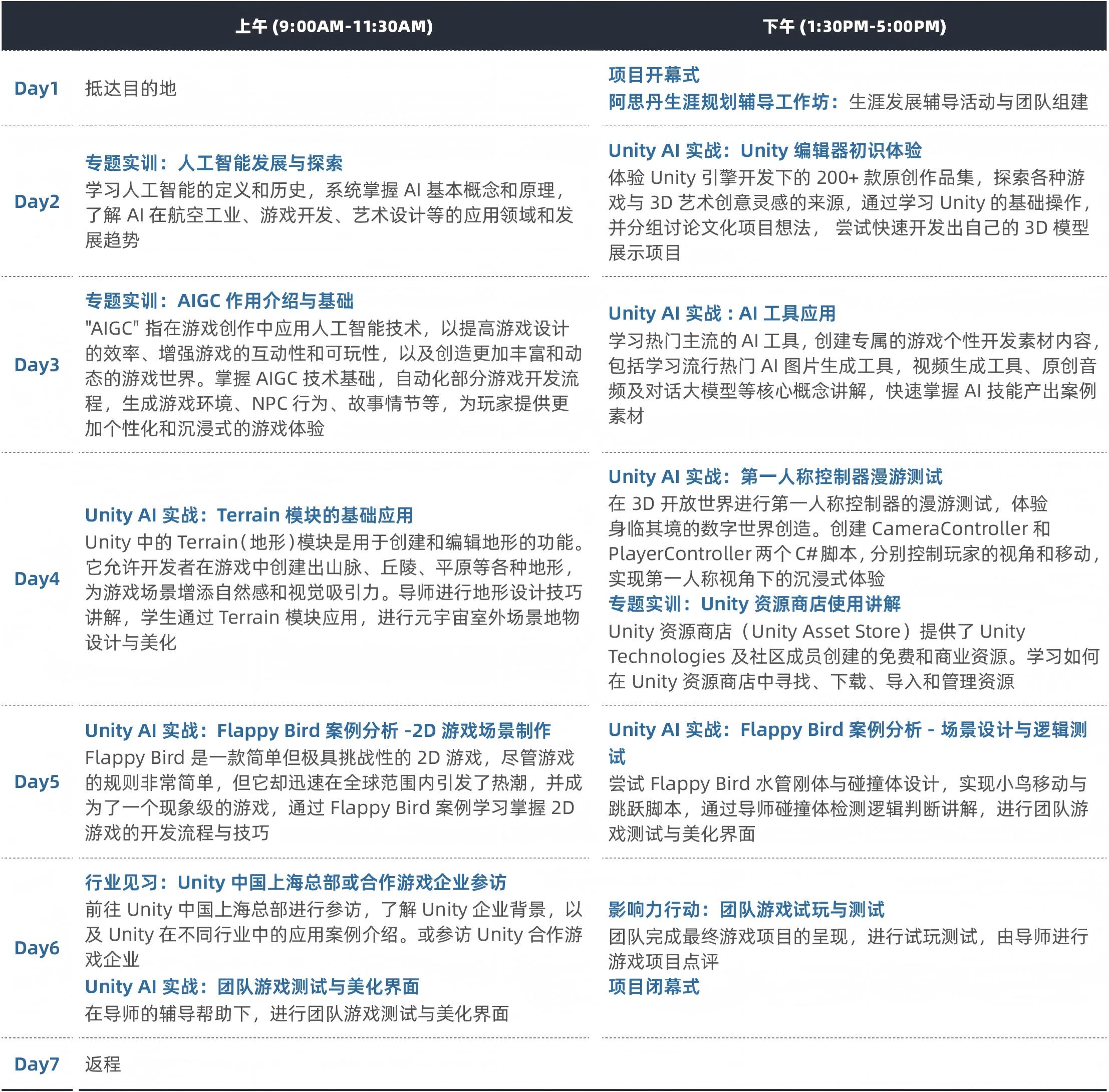The height and width of the screenshot is (1092, 1109).
Task: Click Unity 资源商店使用讲解 heading
Action: coord(754,603)
